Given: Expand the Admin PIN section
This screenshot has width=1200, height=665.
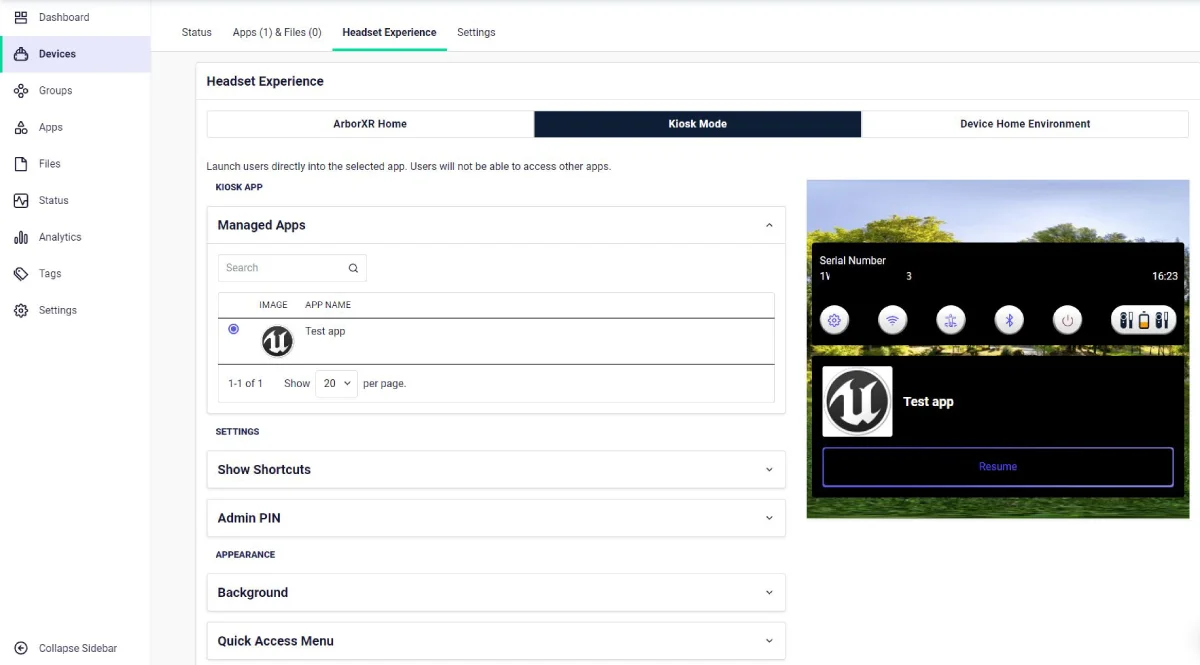Looking at the screenshot, I should pos(769,518).
